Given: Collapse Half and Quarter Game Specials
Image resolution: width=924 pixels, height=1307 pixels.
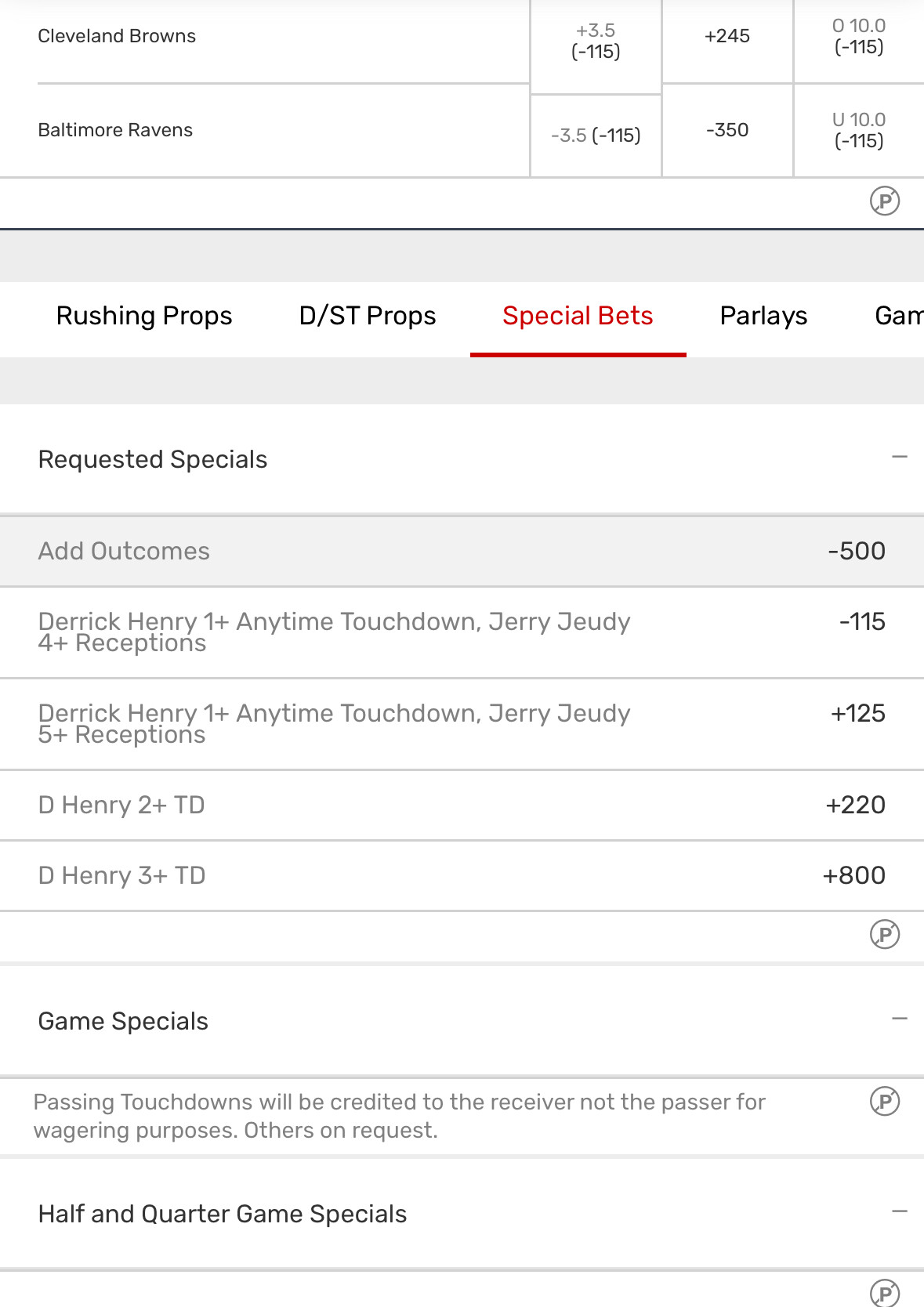Looking at the screenshot, I should tap(899, 1211).
